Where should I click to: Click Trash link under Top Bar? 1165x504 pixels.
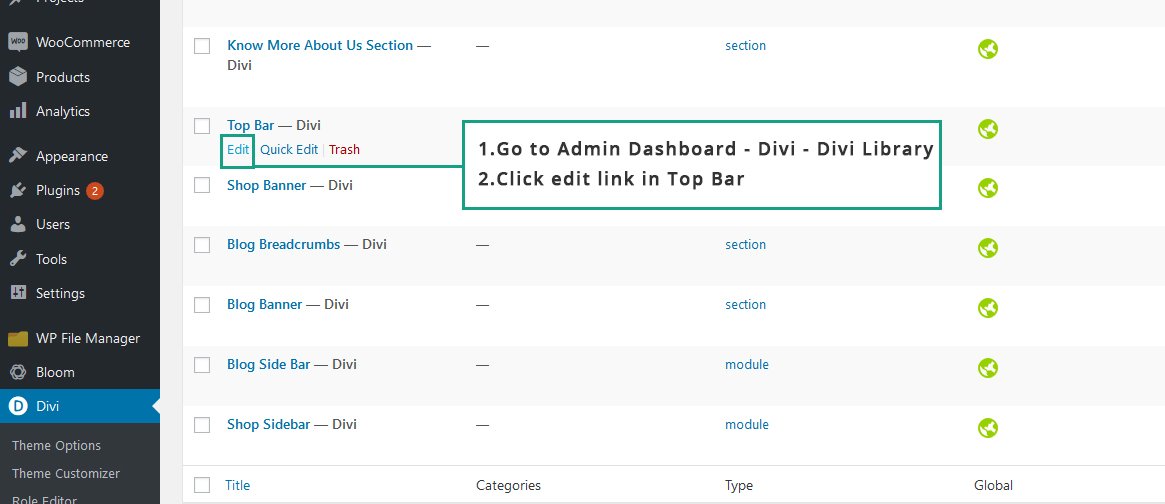point(345,149)
